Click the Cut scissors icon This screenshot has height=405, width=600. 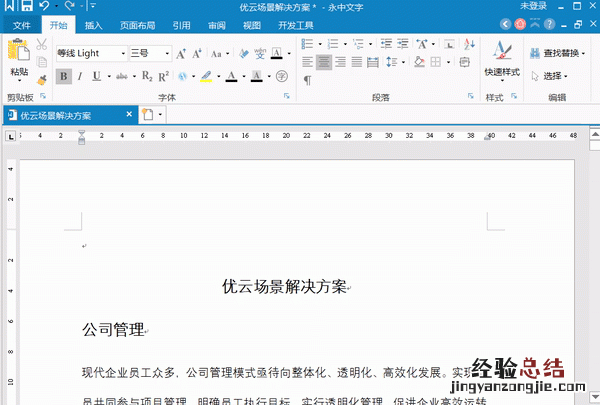point(42,45)
